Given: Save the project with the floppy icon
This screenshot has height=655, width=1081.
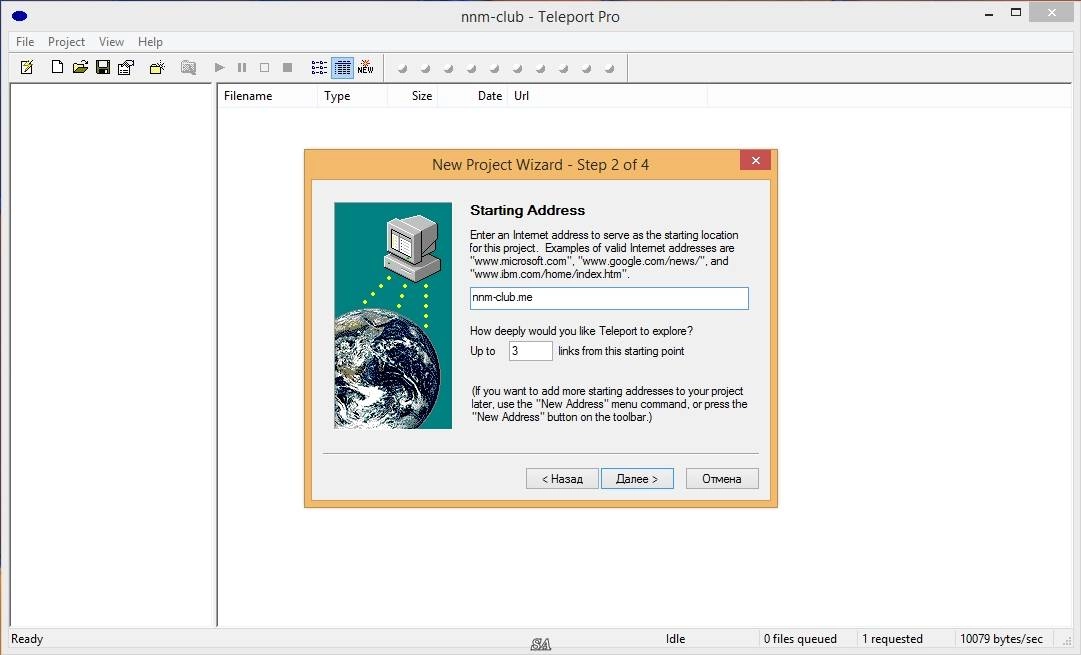Looking at the screenshot, I should [x=103, y=67].
